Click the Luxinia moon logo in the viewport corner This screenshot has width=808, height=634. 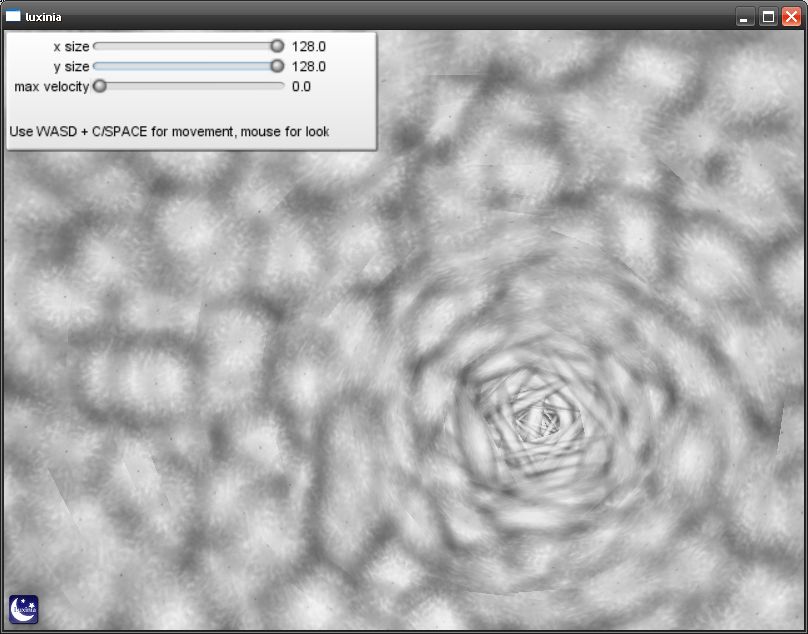[x=23, y=609]
